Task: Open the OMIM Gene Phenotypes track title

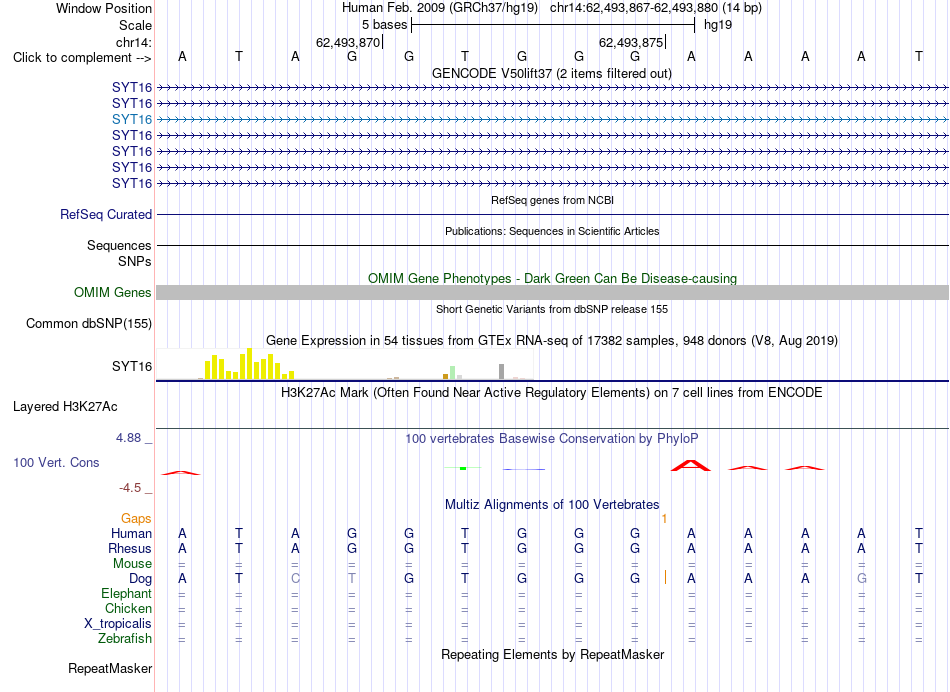Action: point(552,278)
